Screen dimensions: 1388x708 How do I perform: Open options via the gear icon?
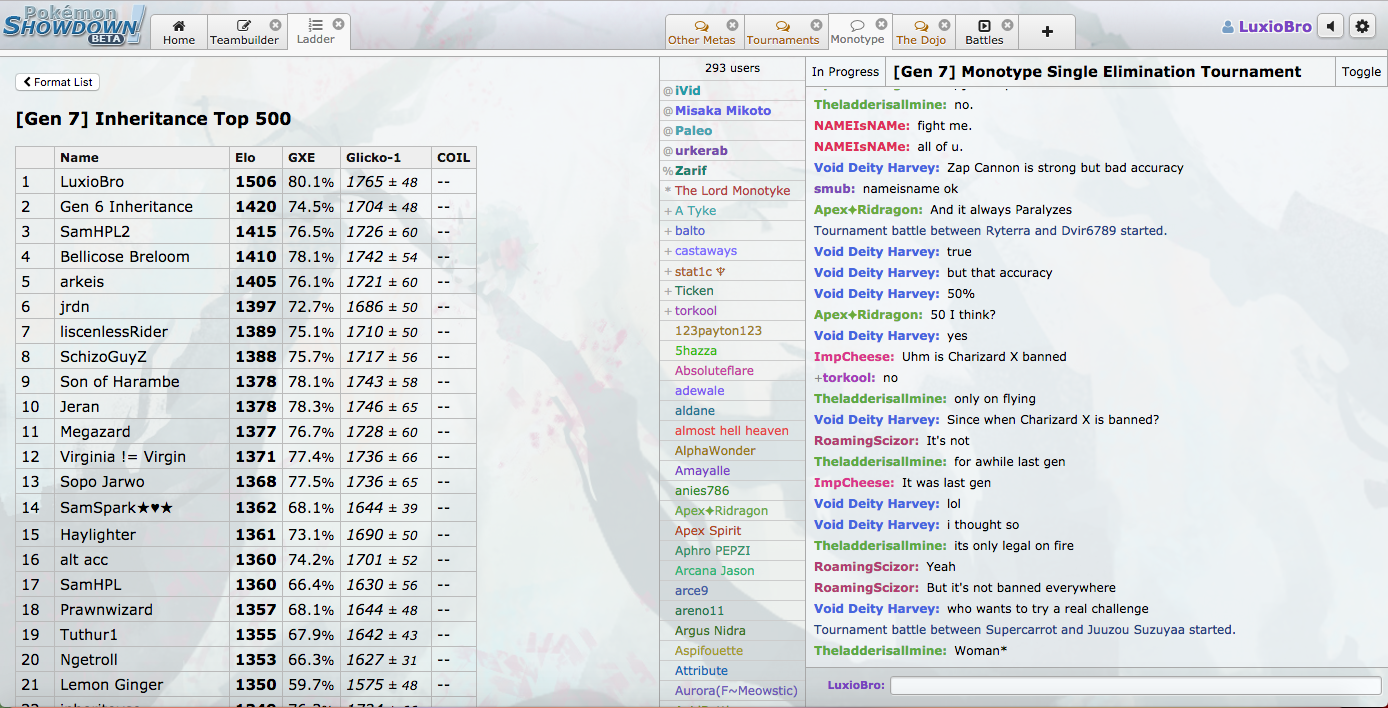(x=1362, y=27)
